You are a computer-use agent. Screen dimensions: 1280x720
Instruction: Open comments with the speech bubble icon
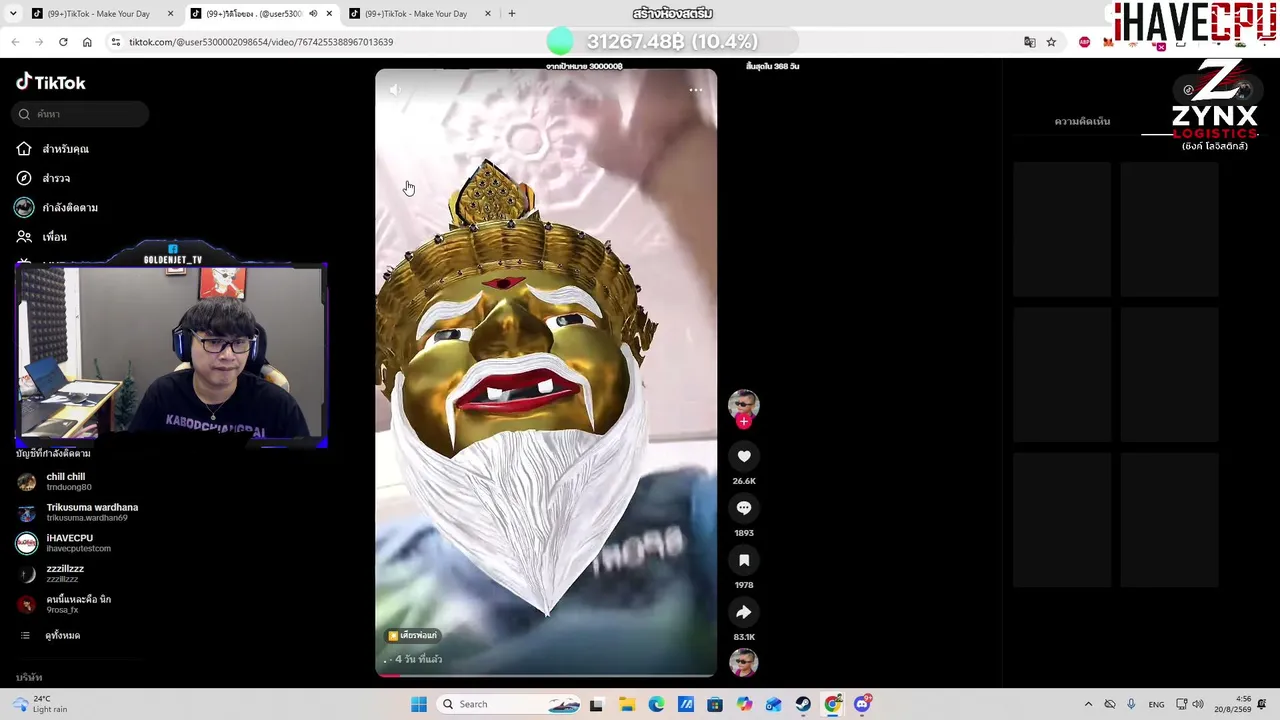(x=744, y=508)
